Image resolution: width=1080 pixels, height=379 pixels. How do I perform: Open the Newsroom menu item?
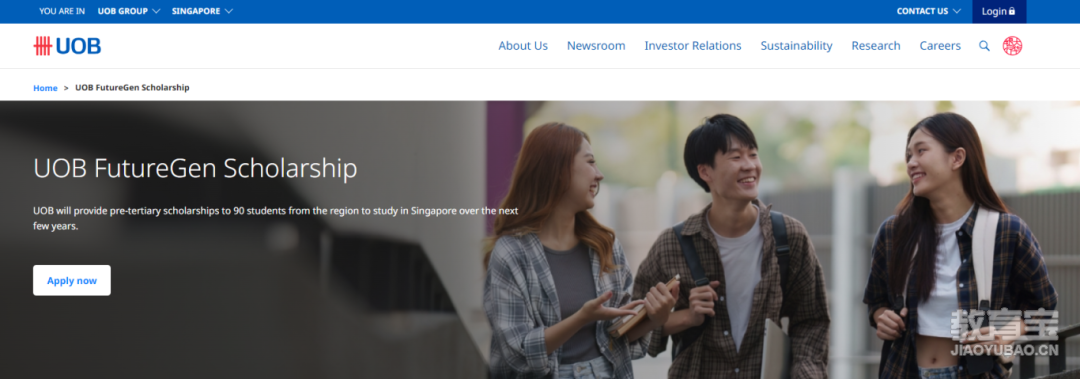[x=596, y=46]
